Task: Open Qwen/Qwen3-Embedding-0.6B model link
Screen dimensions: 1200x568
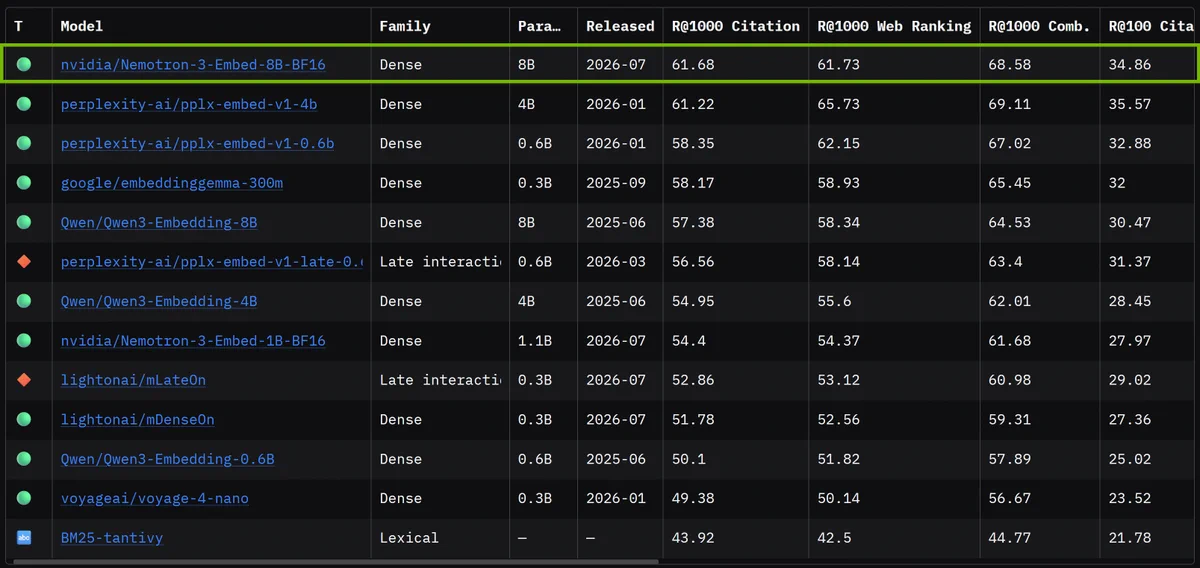Action: (168, 459)
